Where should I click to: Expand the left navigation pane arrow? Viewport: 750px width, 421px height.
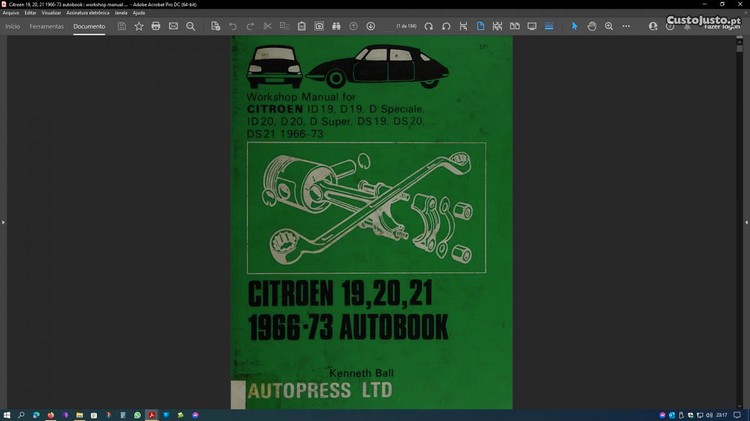pos(4,222)
